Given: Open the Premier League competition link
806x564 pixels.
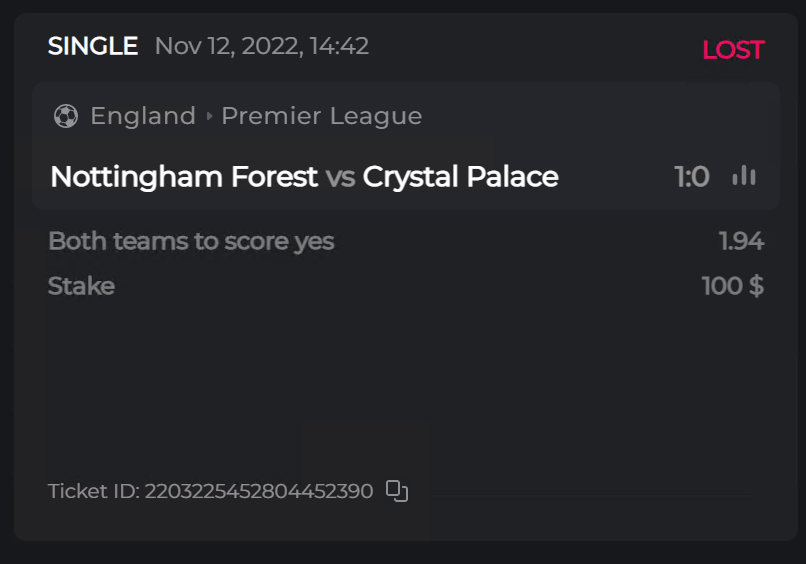Looking at the screenshot, I should point(321,116).
